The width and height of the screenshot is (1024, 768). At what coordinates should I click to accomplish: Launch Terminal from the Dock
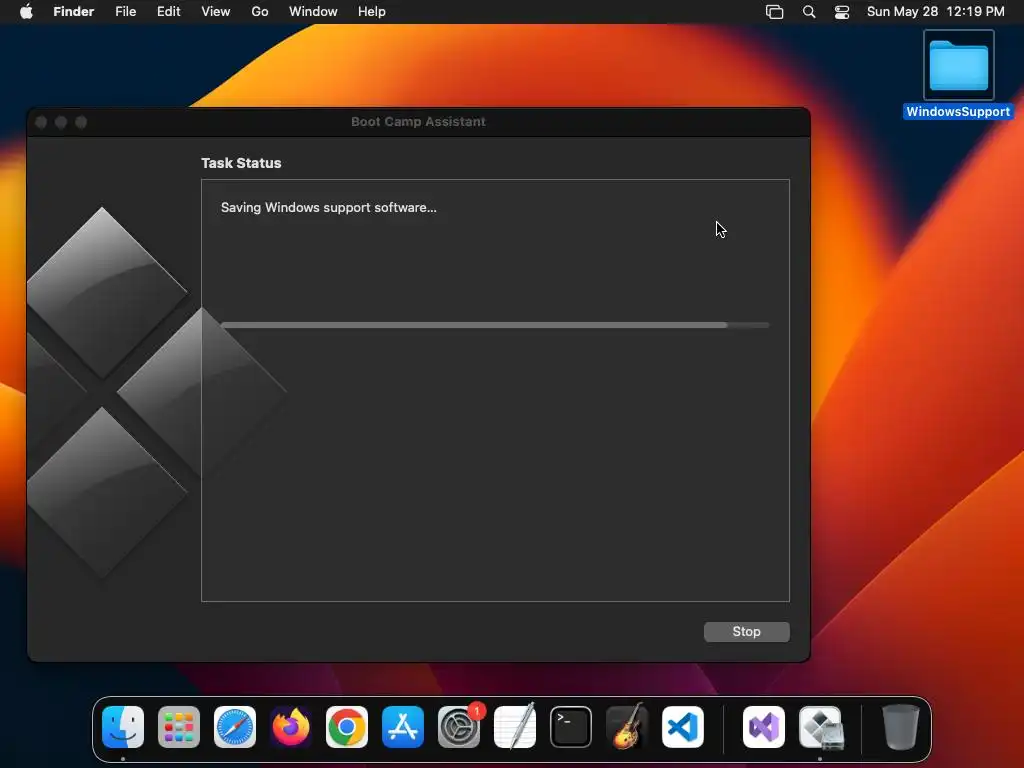pyautogui.click(x=571, y=727)
